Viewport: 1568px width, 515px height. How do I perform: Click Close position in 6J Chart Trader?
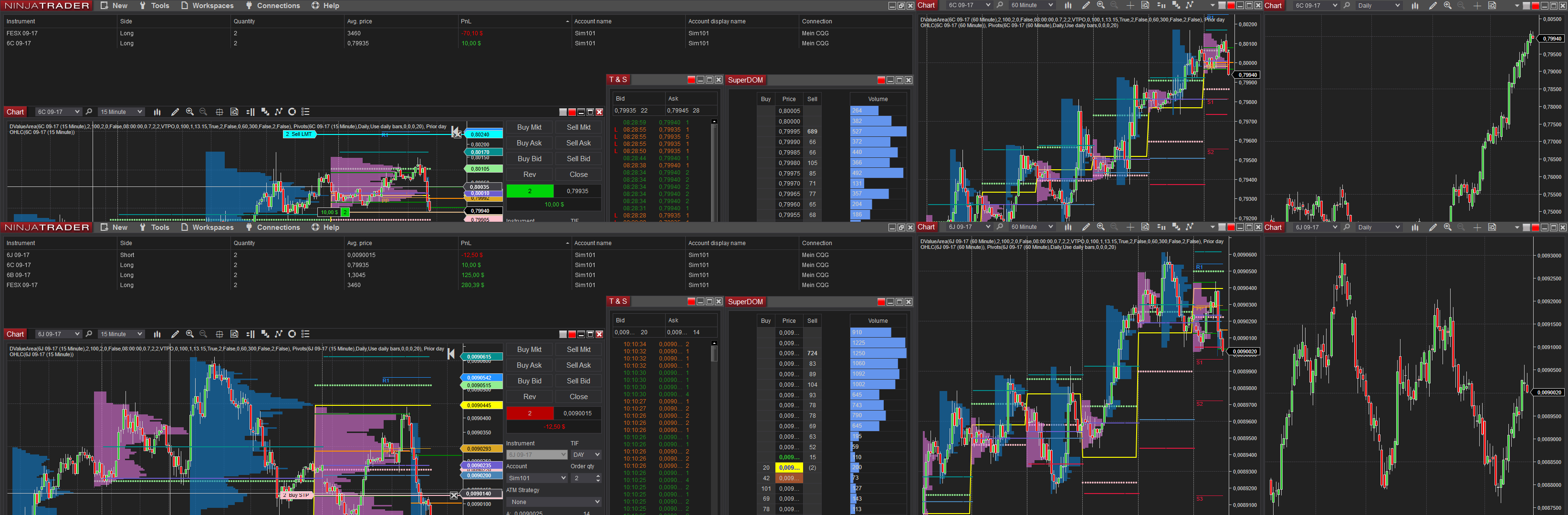(x=578, y=397)
